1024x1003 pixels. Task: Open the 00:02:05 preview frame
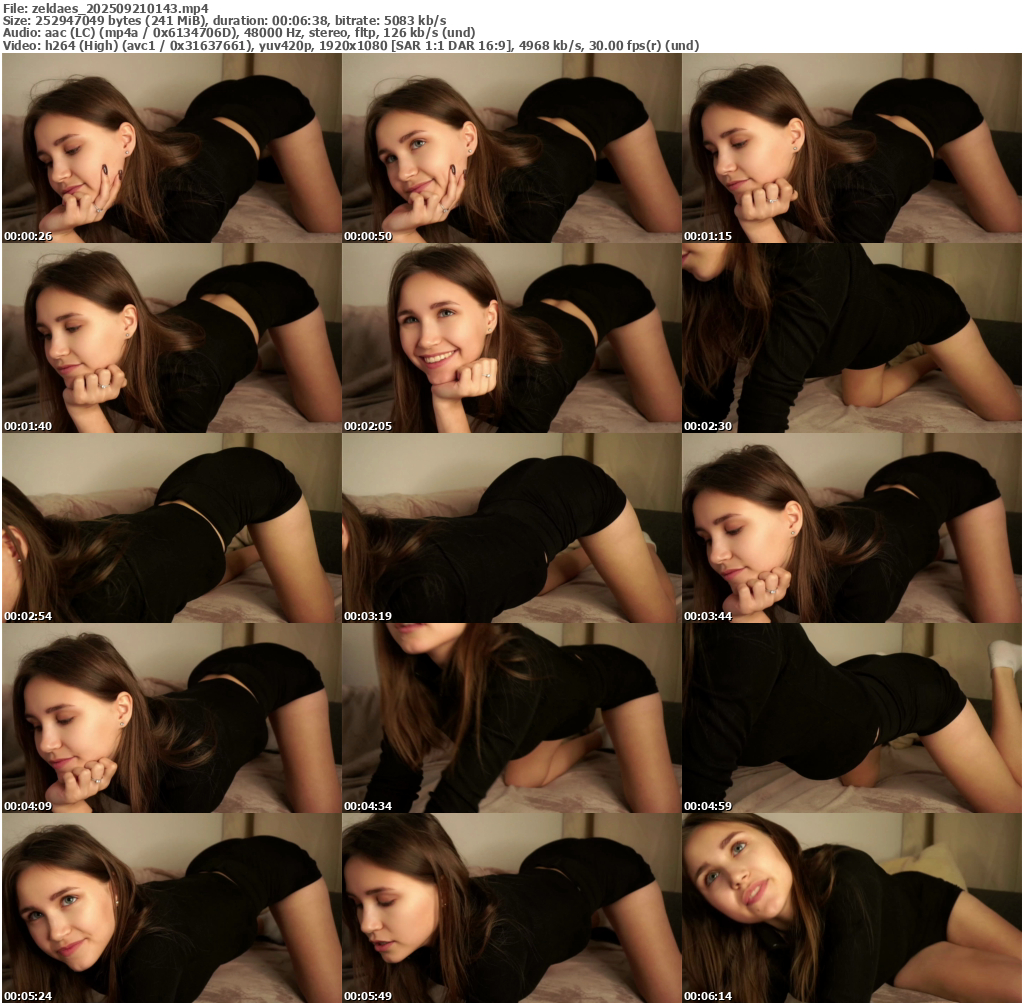click(x=511, y=338)
